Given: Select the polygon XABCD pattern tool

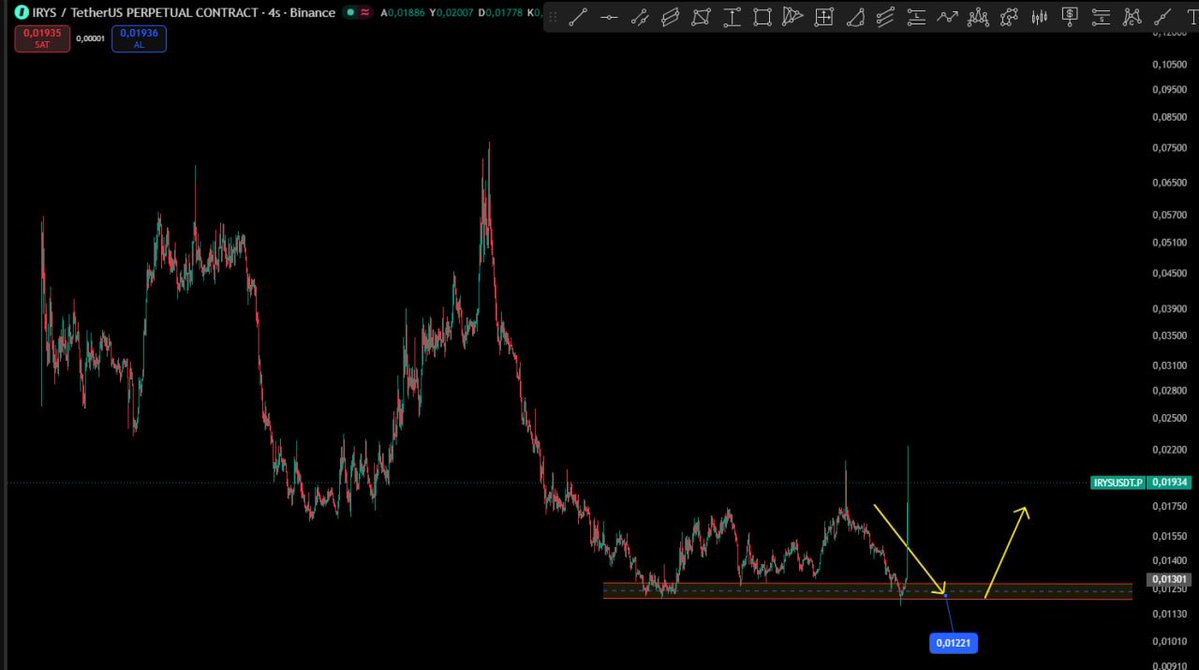Looking at the screenshot, I should pos(1009,17).
